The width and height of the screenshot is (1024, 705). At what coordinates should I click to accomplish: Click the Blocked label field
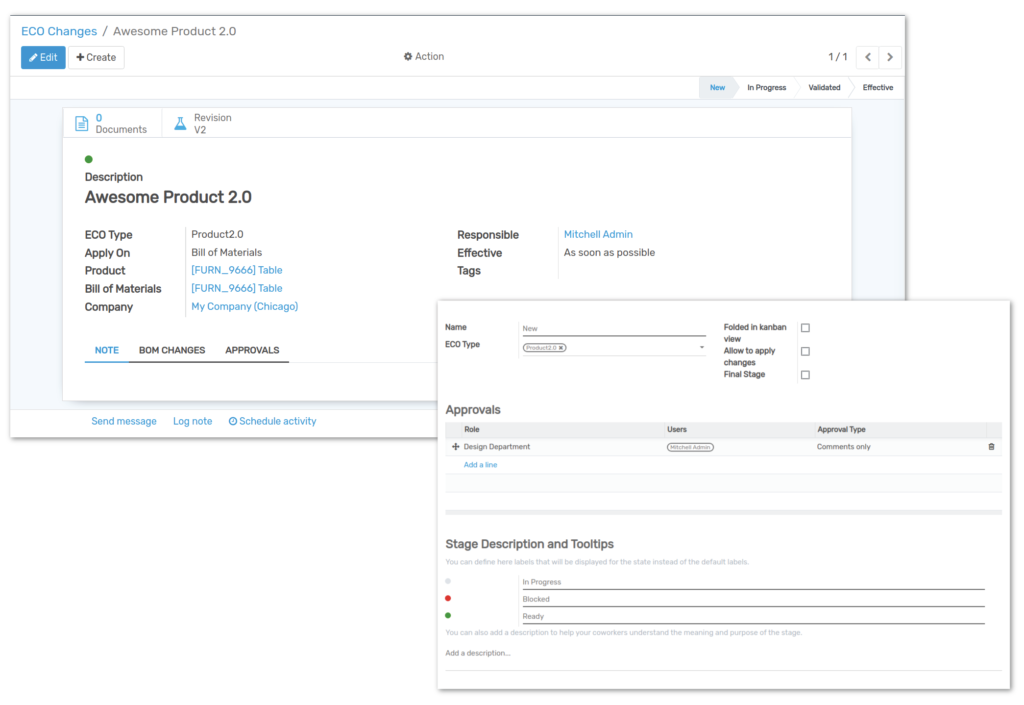753,599
